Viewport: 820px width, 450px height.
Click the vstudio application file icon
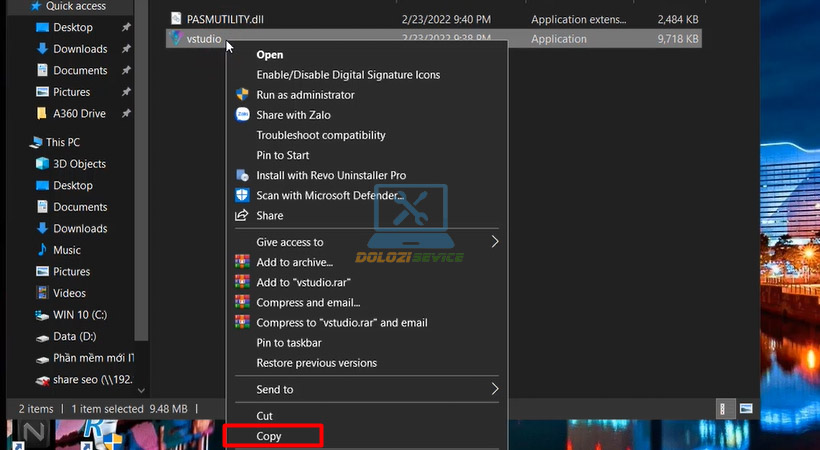pyautogui.click(x=176, y=38)
